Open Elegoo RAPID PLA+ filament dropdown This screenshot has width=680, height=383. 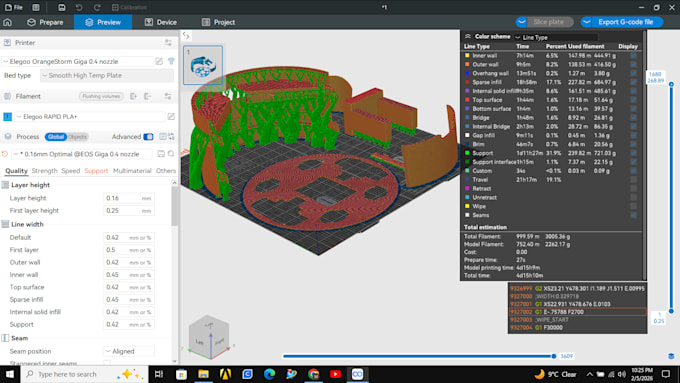[90, 117]
